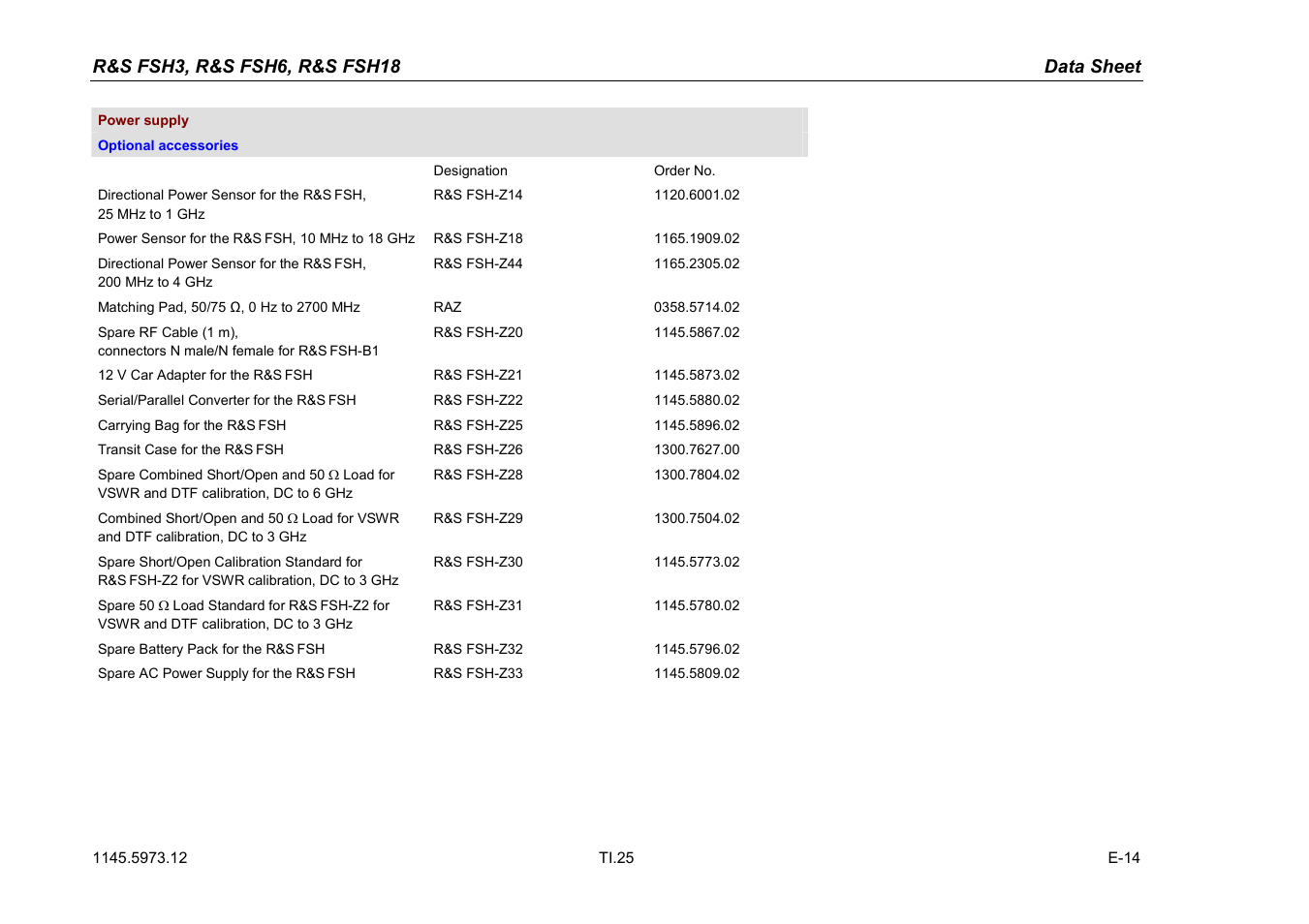1309x924 pixels.
Task: Select order number '1165.2305.02'
Action: (x=697, y=263)
